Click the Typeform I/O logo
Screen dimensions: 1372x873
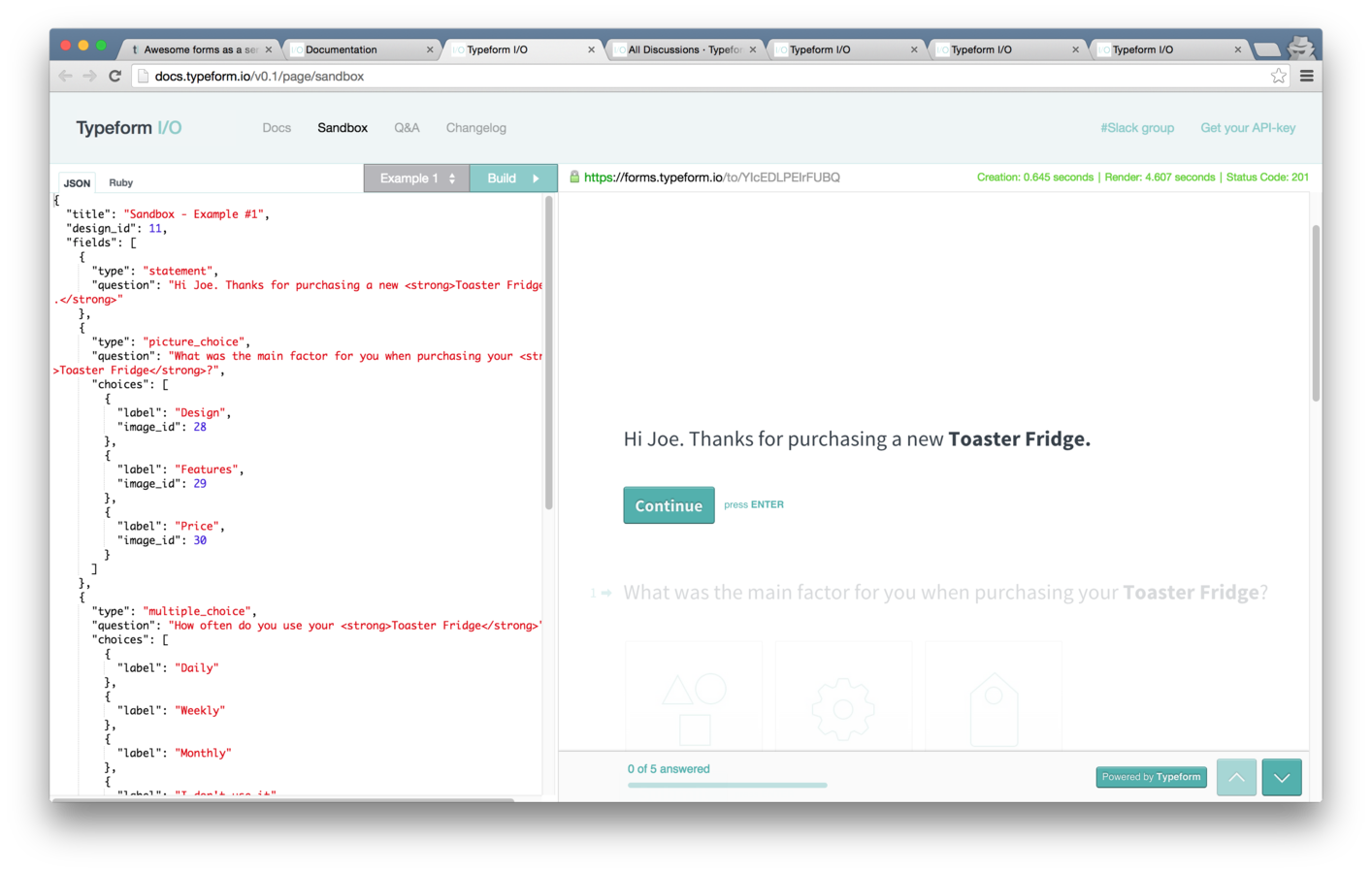tap(129, 128)
